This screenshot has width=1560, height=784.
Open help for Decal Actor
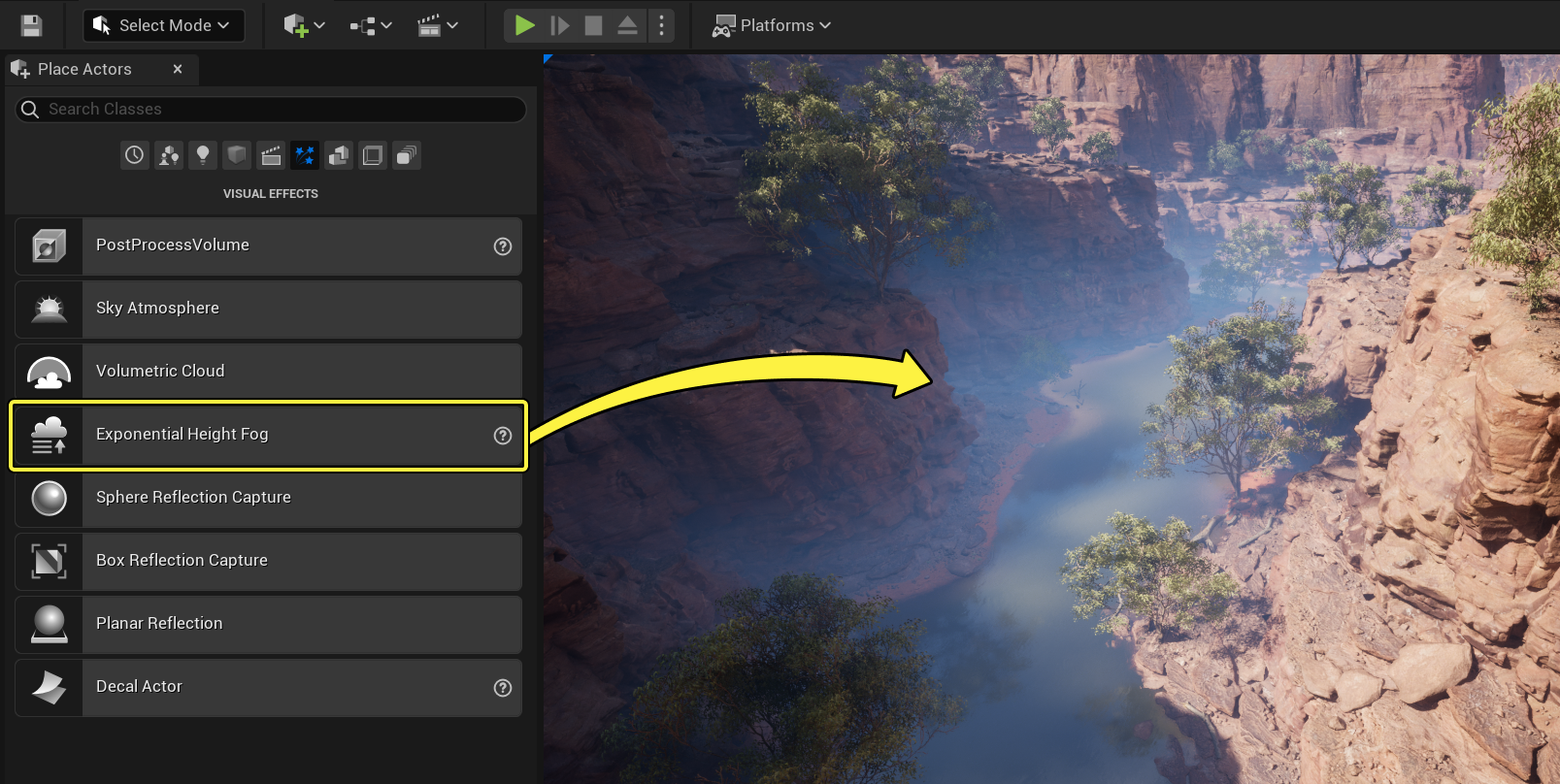503,688
